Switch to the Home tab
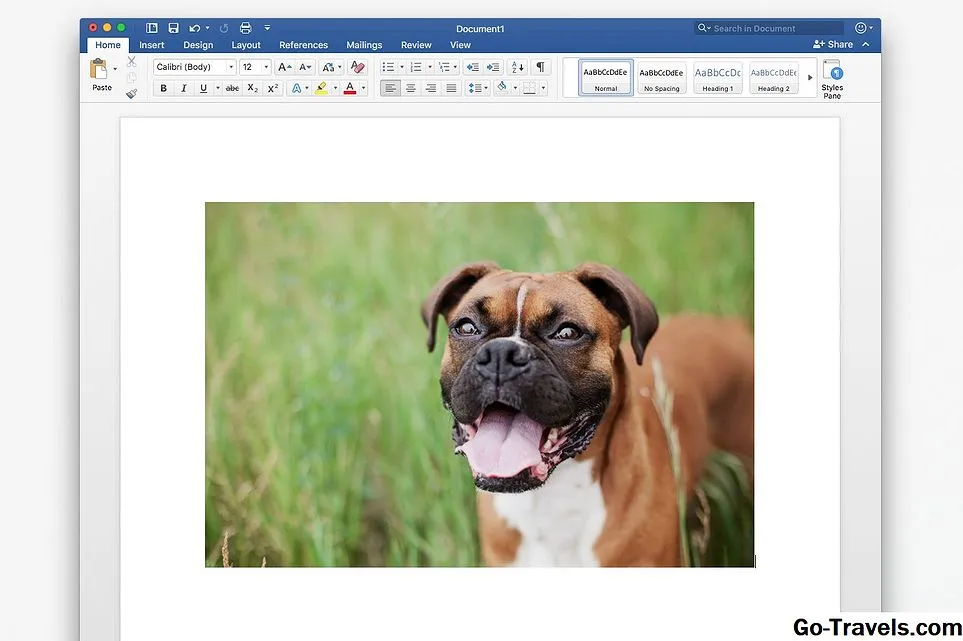This screenshot has width=963, height=641. pyautogui.click(x=107, y=45)
